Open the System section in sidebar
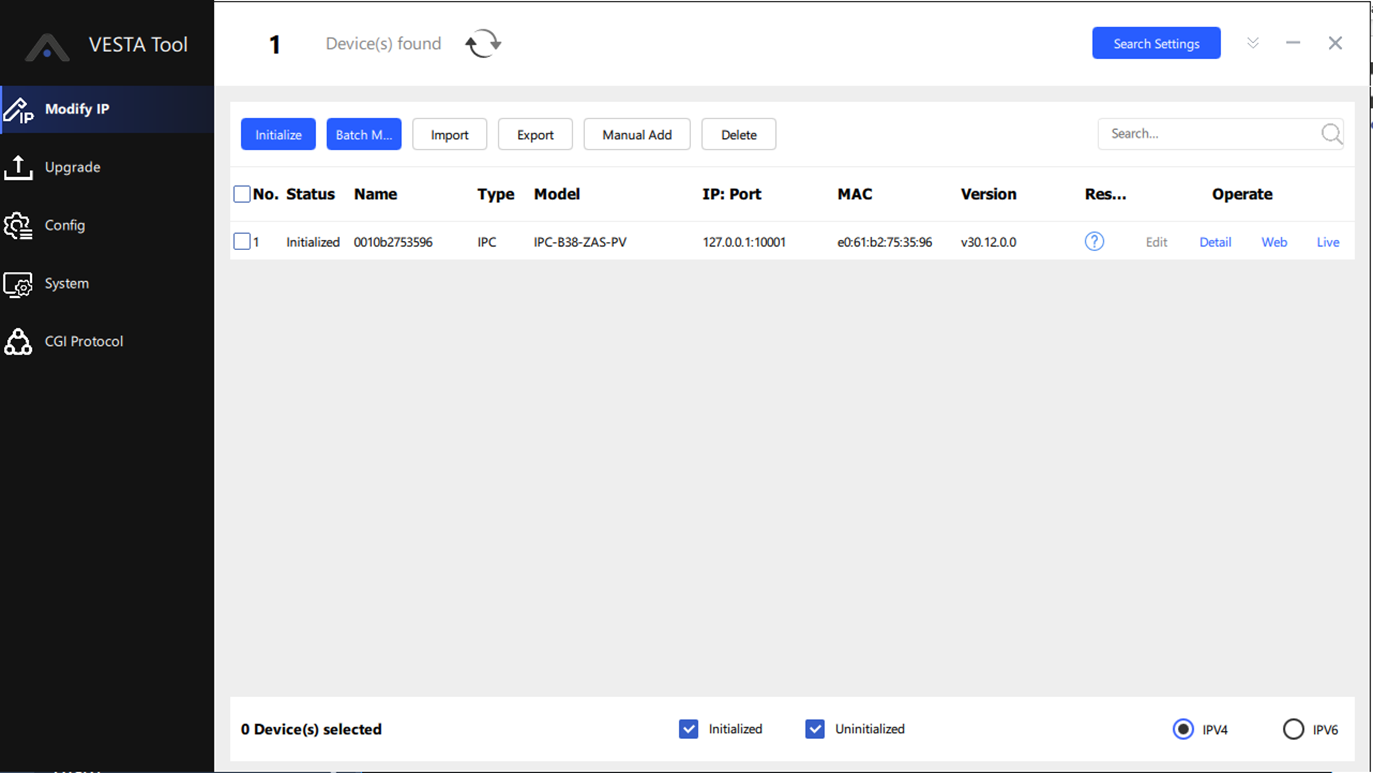 [66, 283]
